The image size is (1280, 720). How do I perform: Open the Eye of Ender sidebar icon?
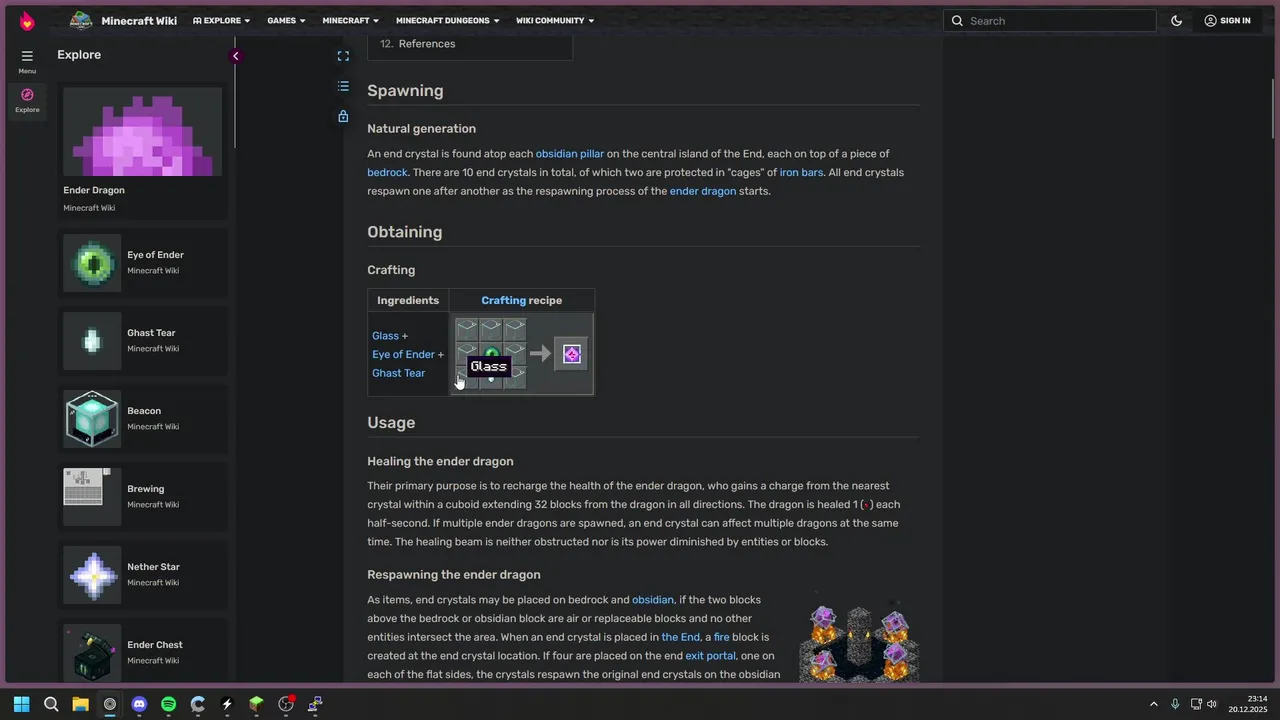point(92,263)
